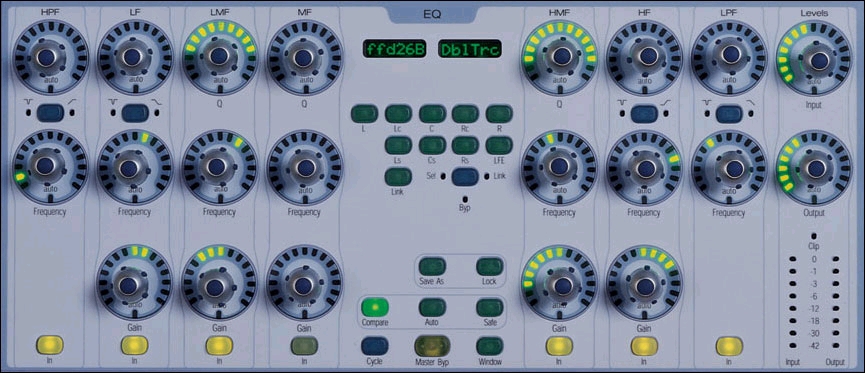Select the Cs channel button
Viewport: 865px width, 373px height.
pyautogui.click(x=432, y=145)
